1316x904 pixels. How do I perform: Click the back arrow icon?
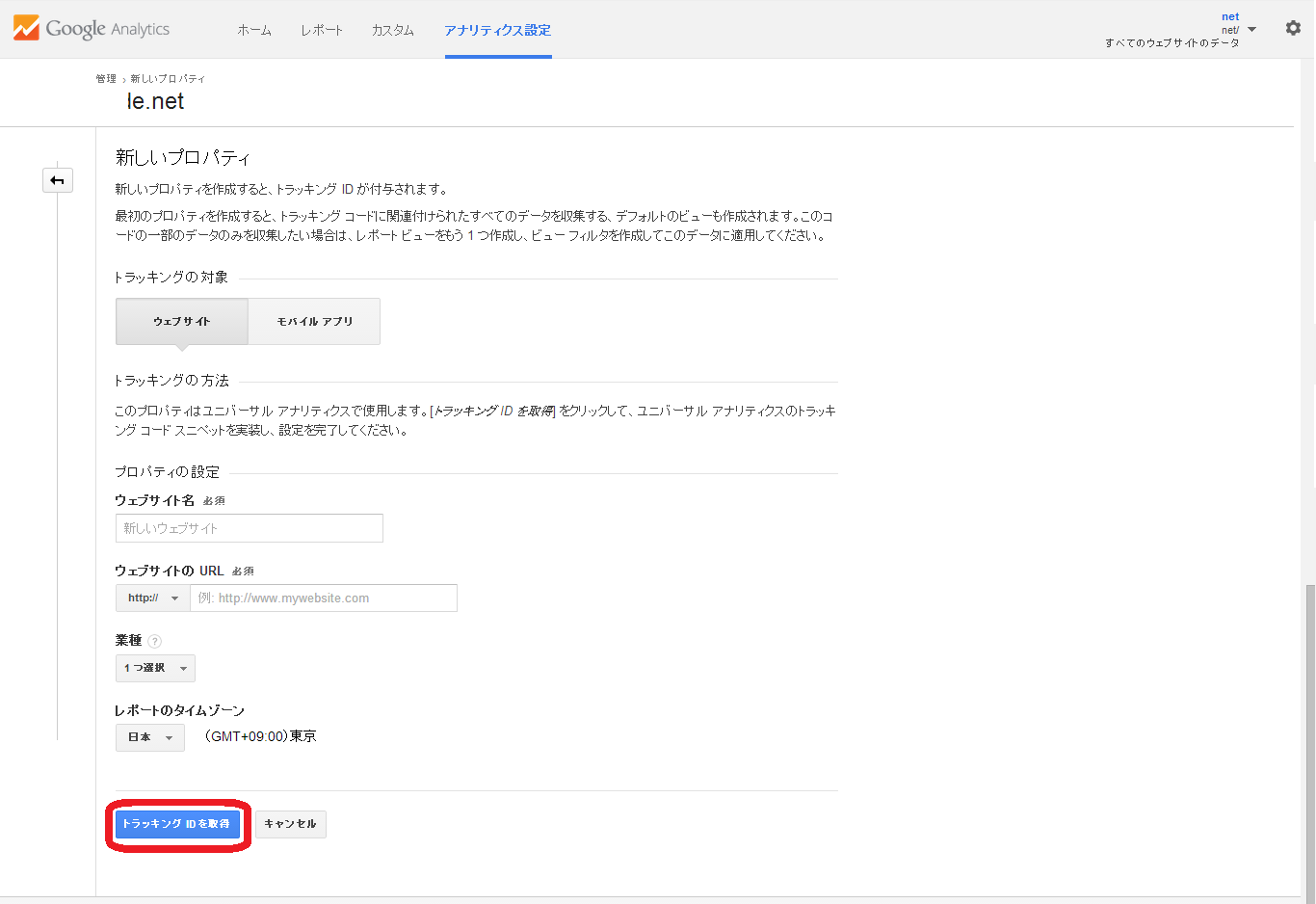pos(58,180)
